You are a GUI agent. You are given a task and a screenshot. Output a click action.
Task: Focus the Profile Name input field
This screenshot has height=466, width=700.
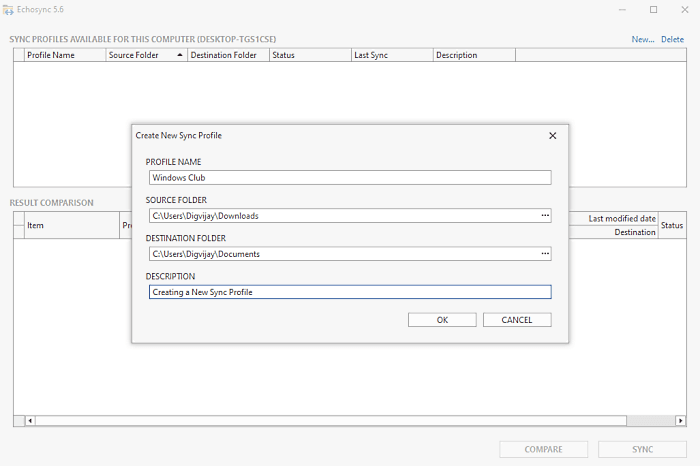pyautogui.click(x=350, y=178)
